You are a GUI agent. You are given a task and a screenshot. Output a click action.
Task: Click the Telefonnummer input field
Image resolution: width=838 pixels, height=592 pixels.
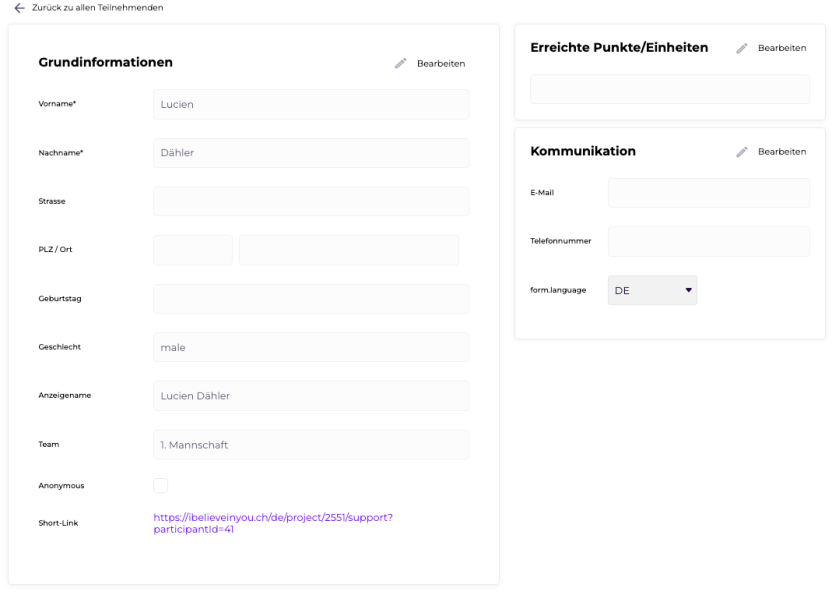point(709,242)
